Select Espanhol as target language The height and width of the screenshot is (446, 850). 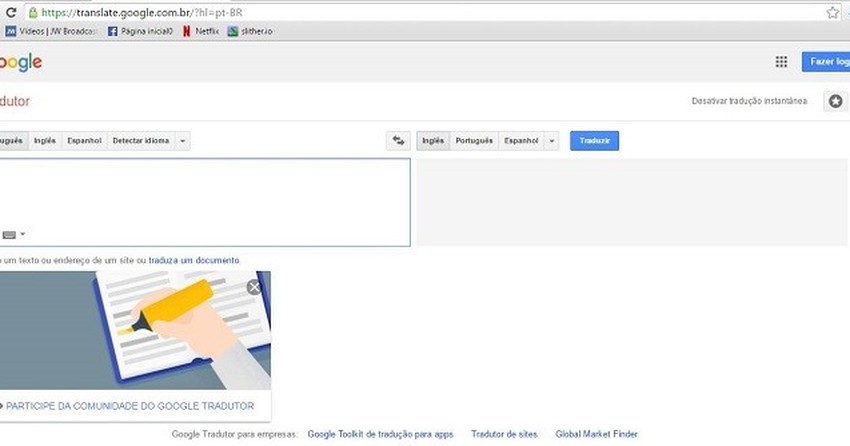click(521, 141)
